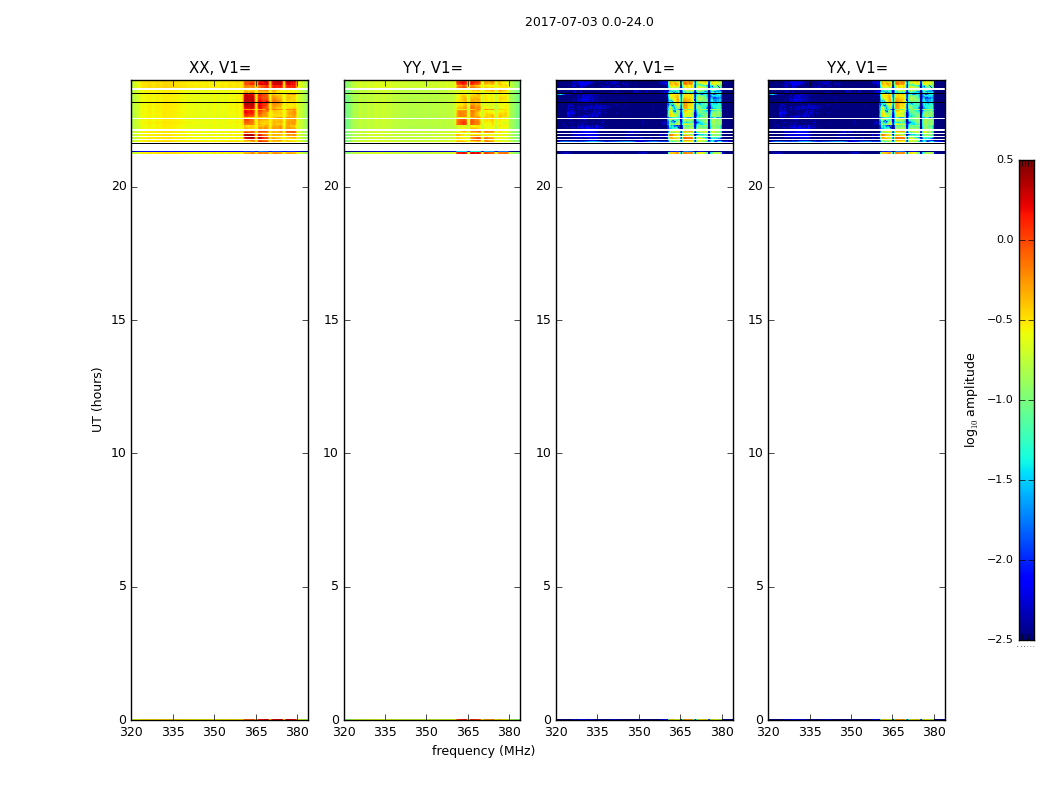The height and width of the screenshot is (800, 1050).
Task: Click y-tick 20 of the XX panel
Action: click(119, 186)
